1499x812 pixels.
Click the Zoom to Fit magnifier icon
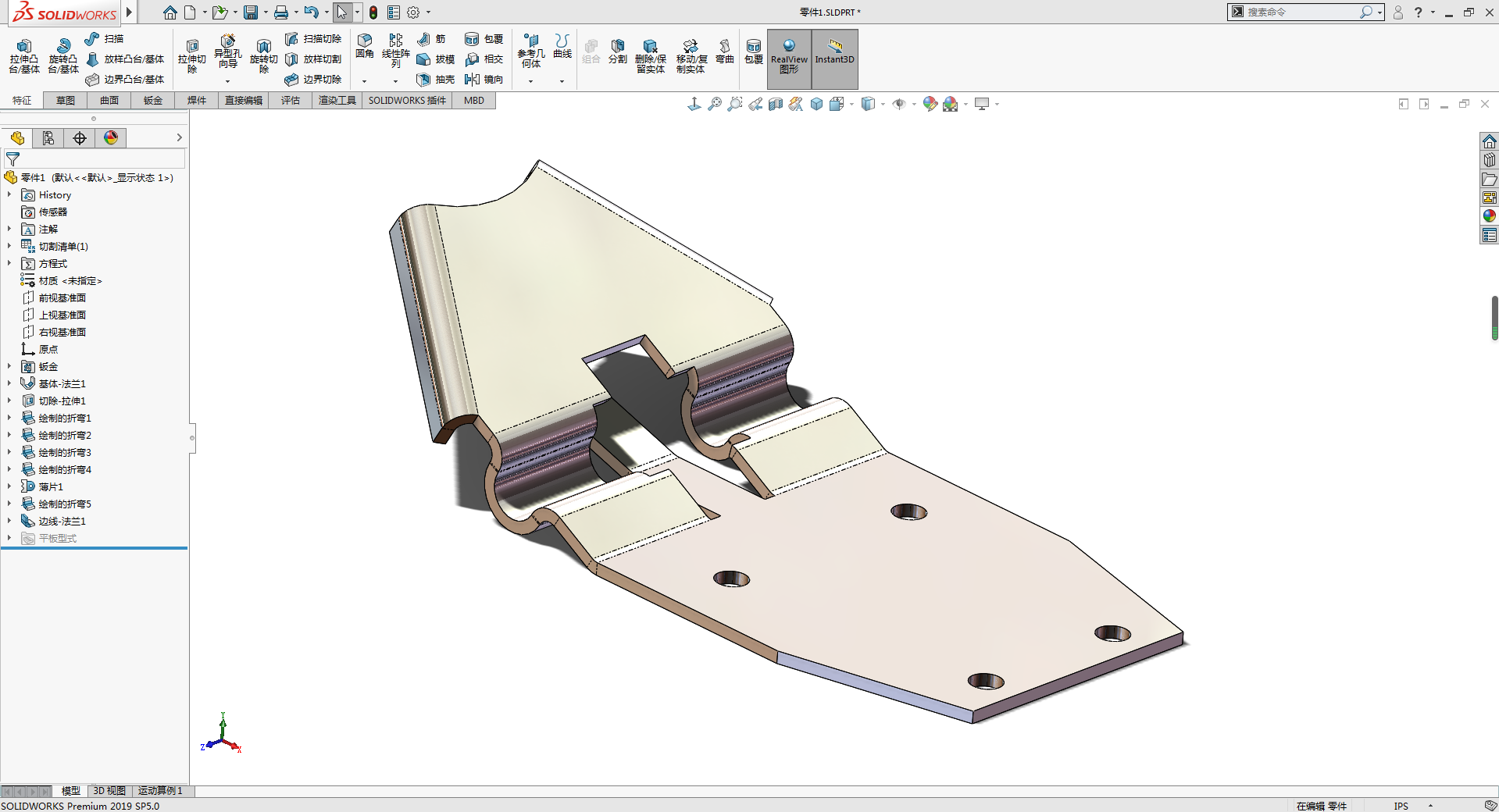click(714, 104)
